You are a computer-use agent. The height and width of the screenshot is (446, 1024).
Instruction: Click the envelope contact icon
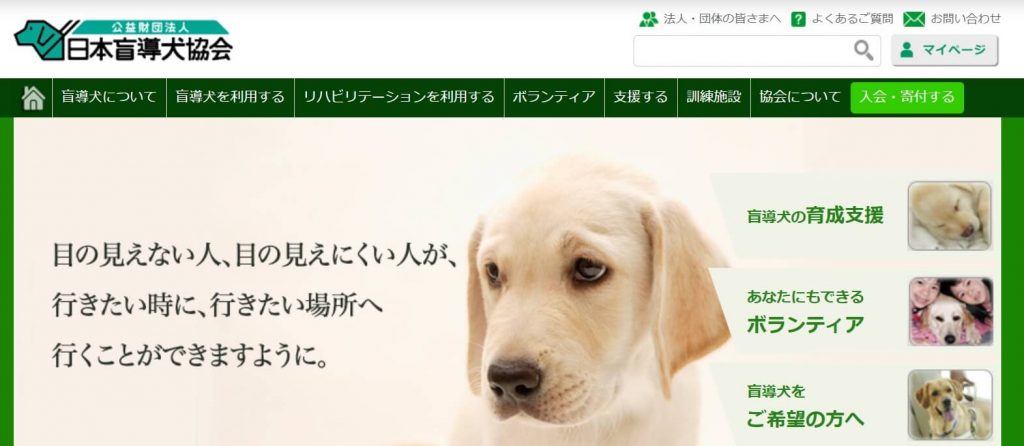[914, 19]
